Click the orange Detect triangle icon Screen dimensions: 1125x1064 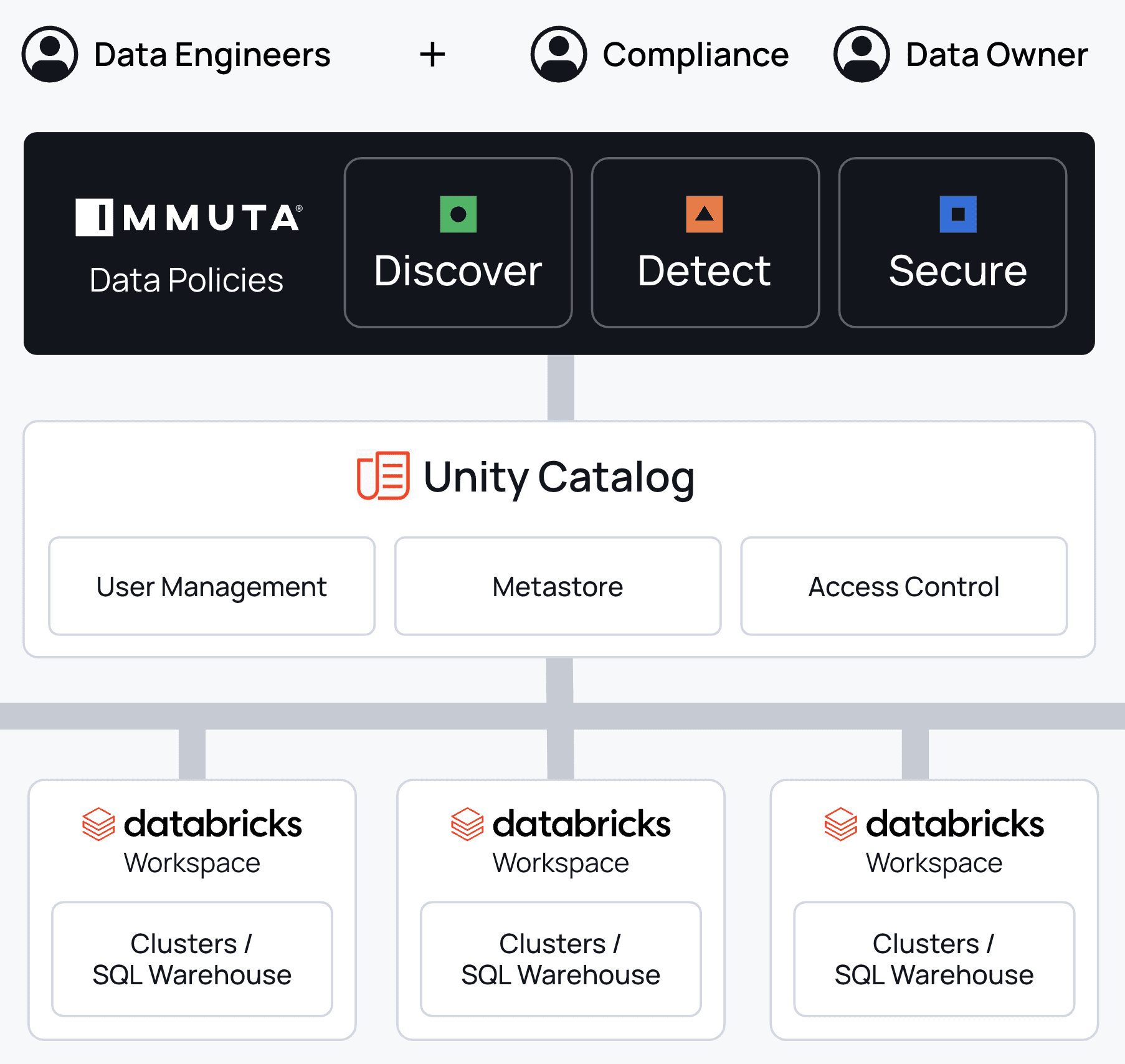(705, 214)
